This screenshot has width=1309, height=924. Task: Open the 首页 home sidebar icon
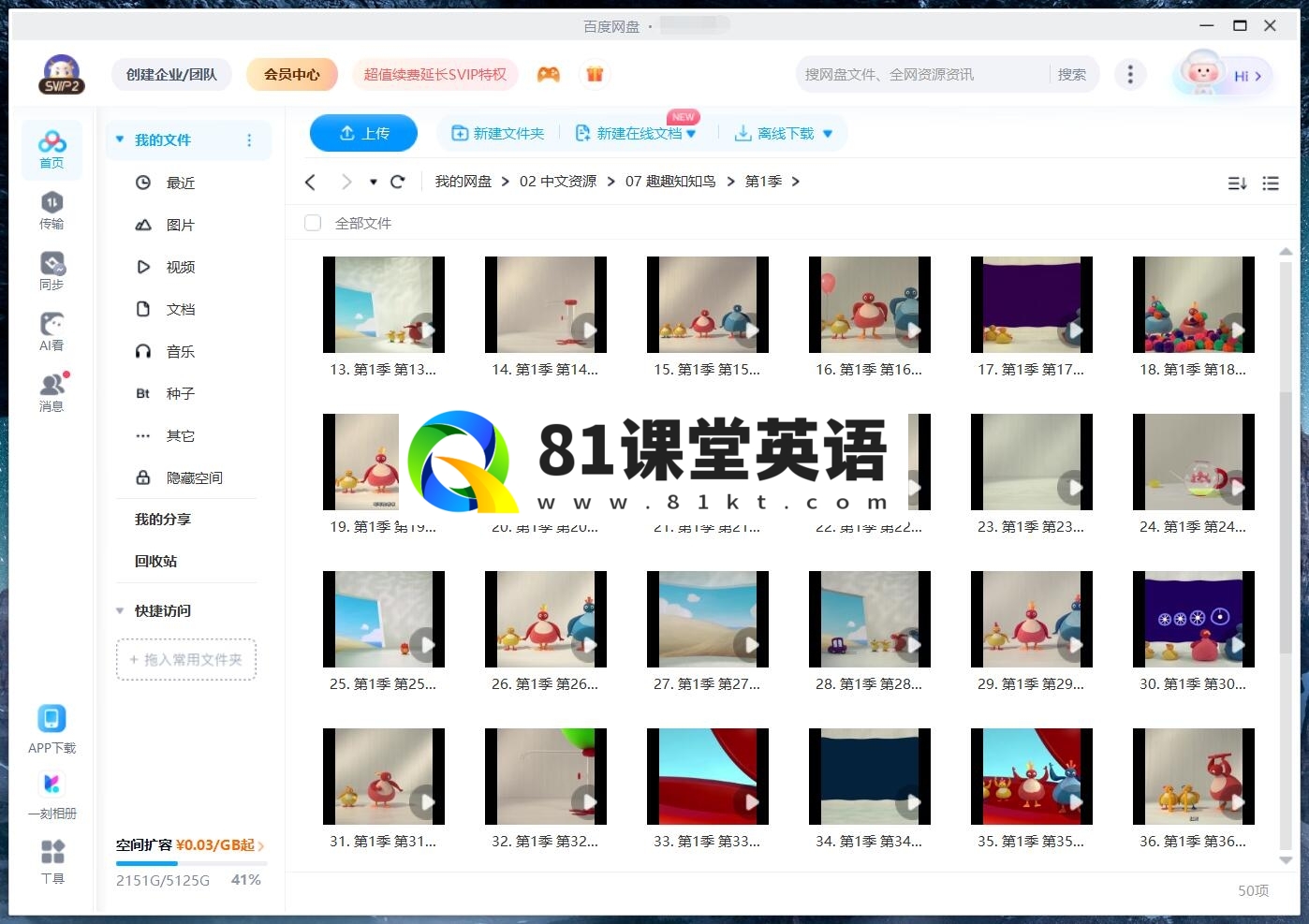coord(51,150)
